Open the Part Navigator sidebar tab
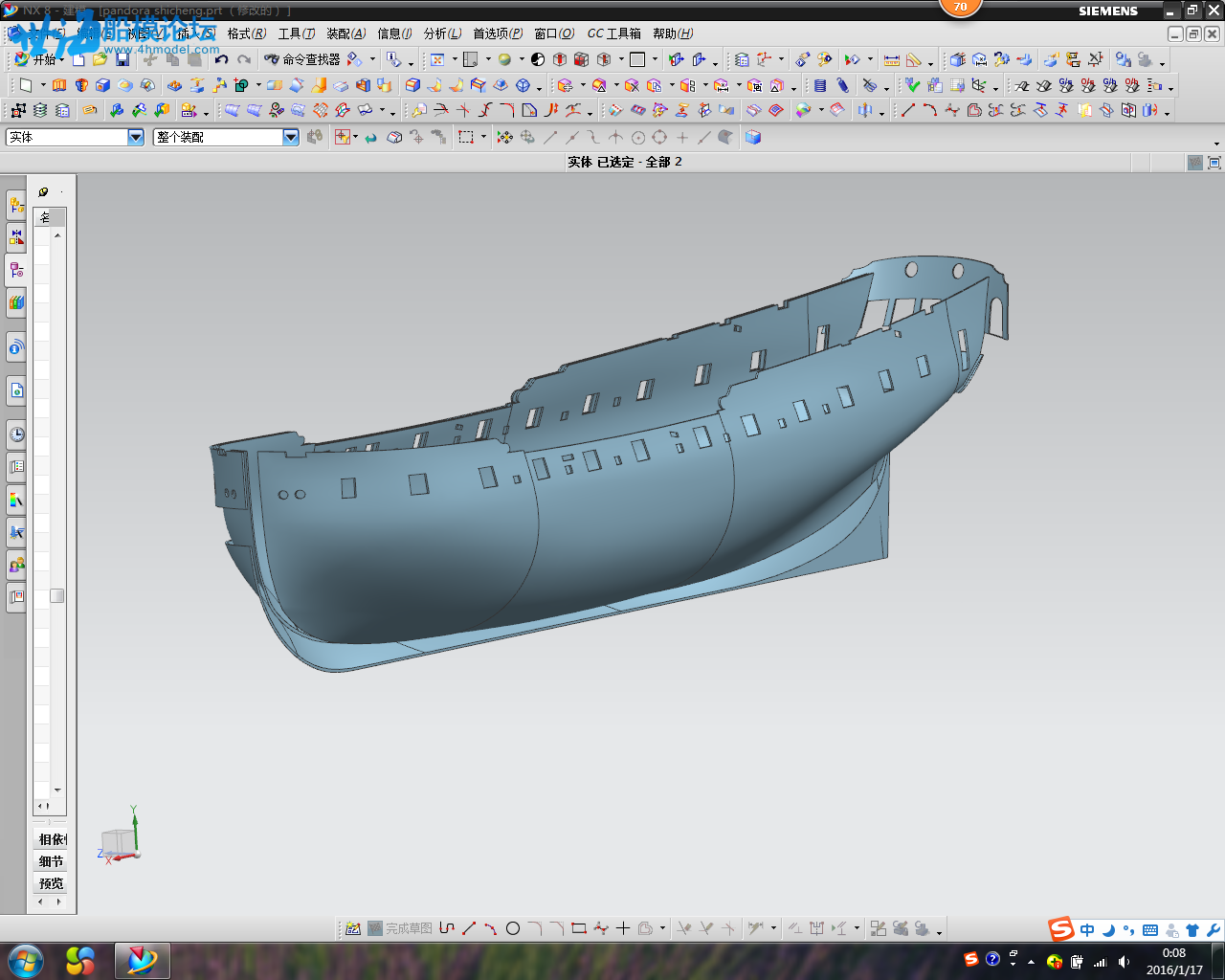The image size is (1225, 980). click(x=16, y=270)
